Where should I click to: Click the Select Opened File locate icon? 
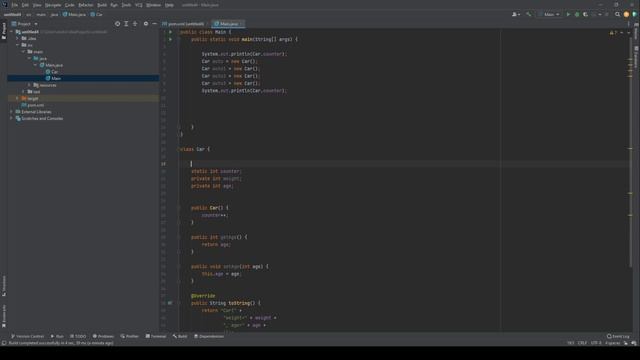[118, 24]
